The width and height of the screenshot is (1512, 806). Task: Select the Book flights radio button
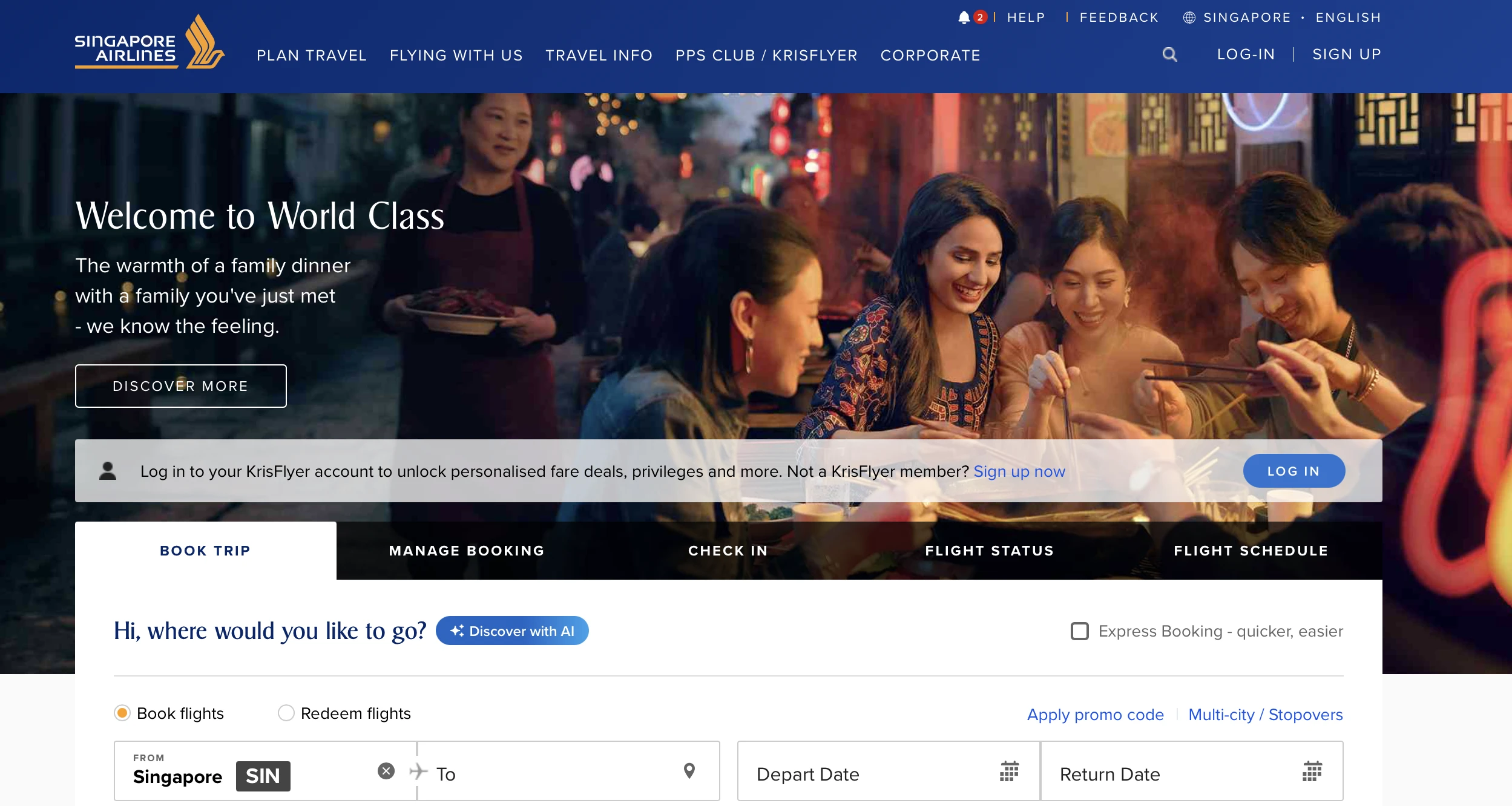coord(122,713)
